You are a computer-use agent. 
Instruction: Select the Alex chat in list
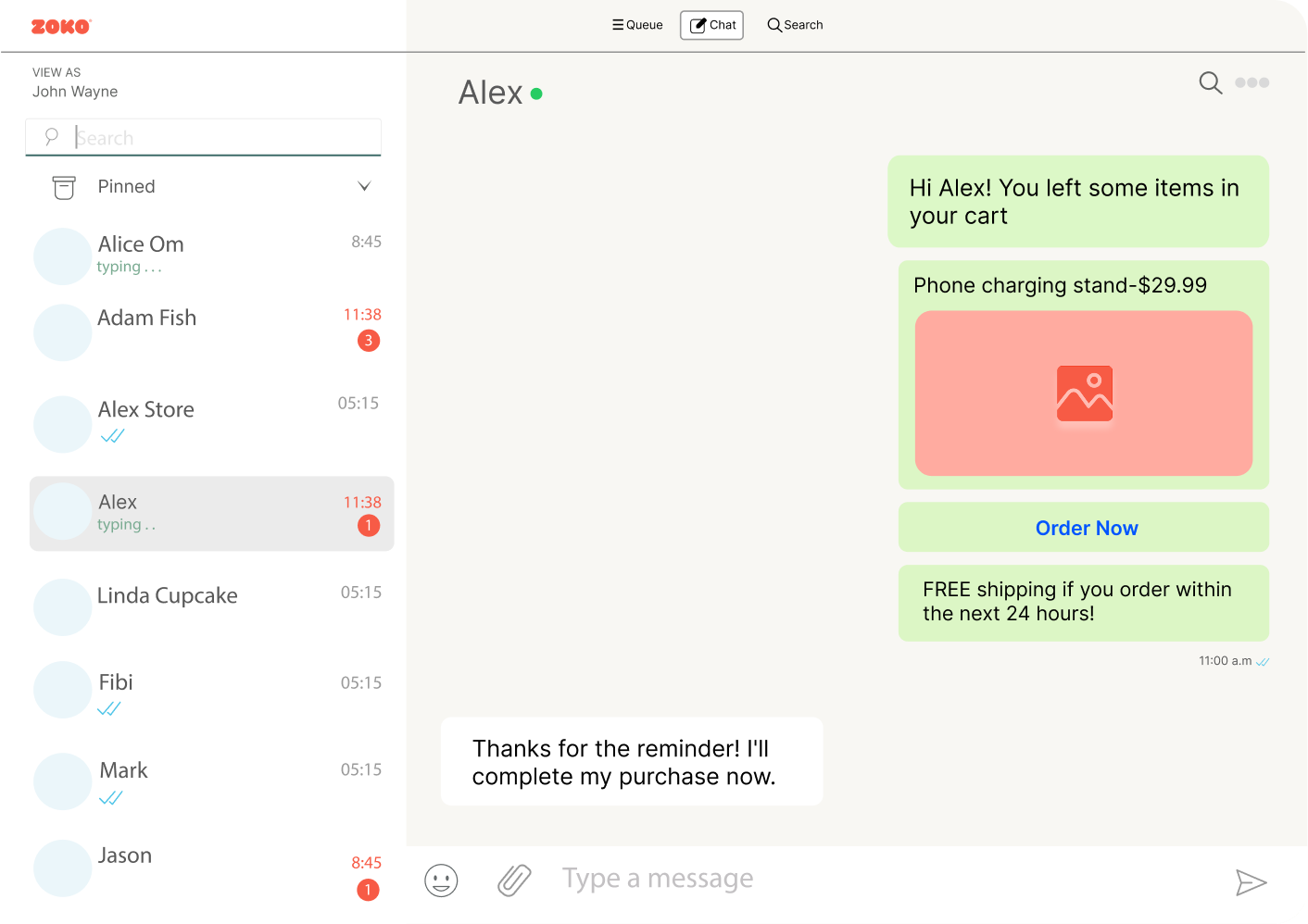coord(211,514)
